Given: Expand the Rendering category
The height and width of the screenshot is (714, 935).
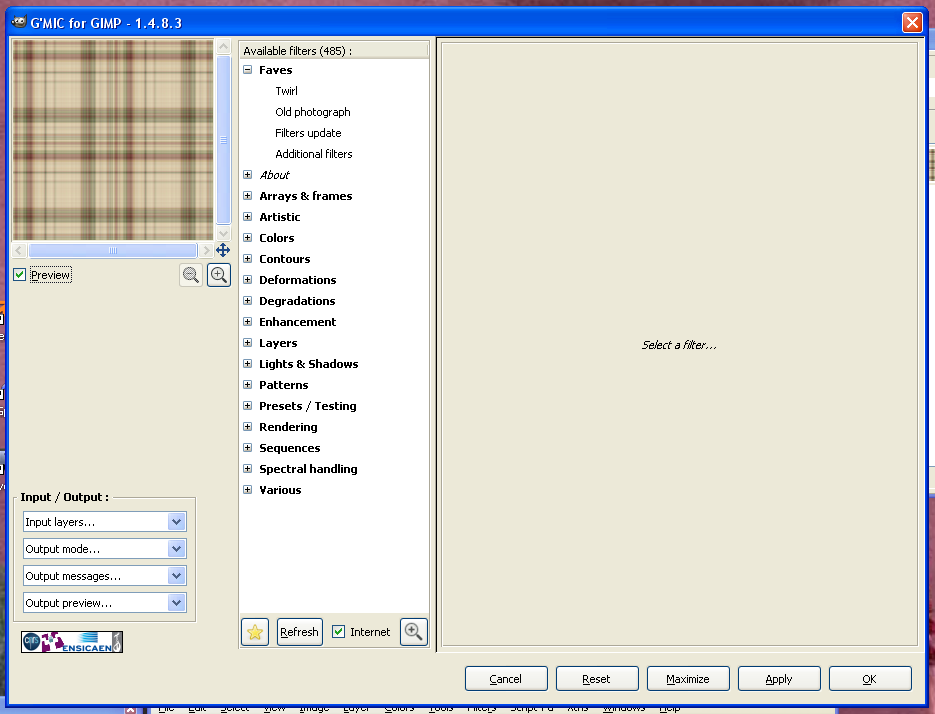Looking at the screenshot, I should point(247,426).
